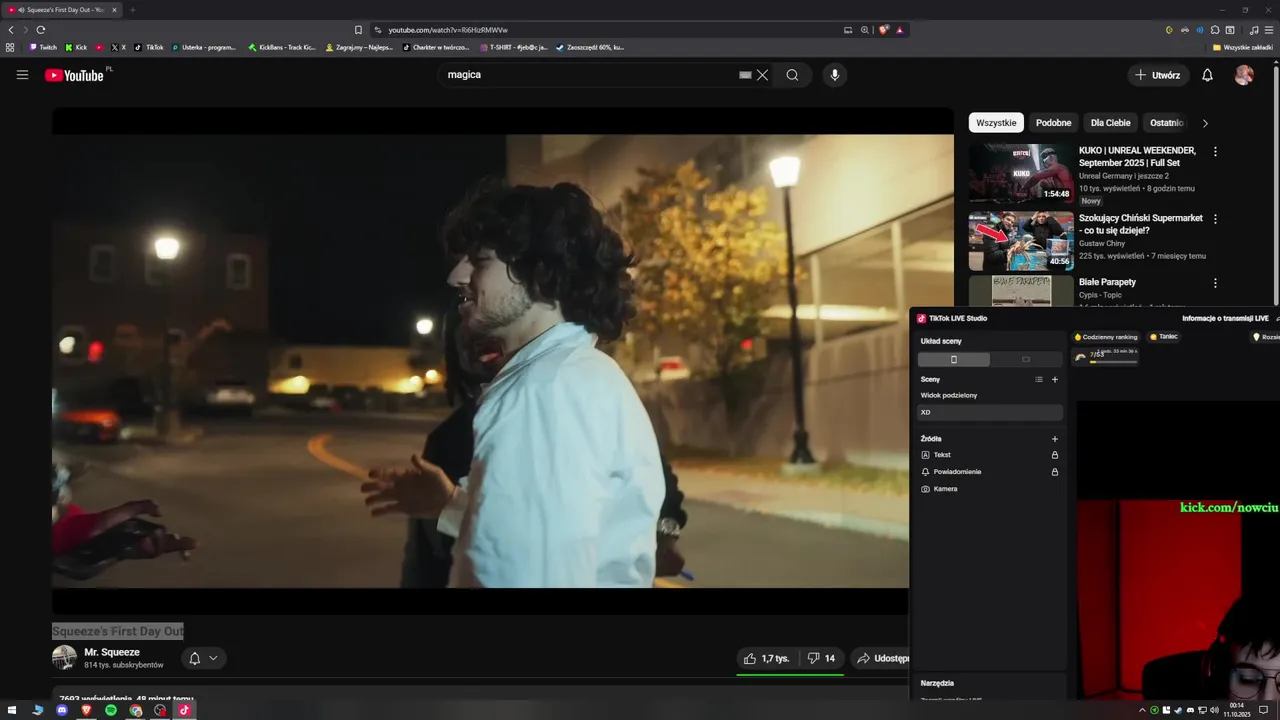Open the YouTube notifications bell
The width and height of the screenshot is (1280, 720).
tap(1207, 75)
